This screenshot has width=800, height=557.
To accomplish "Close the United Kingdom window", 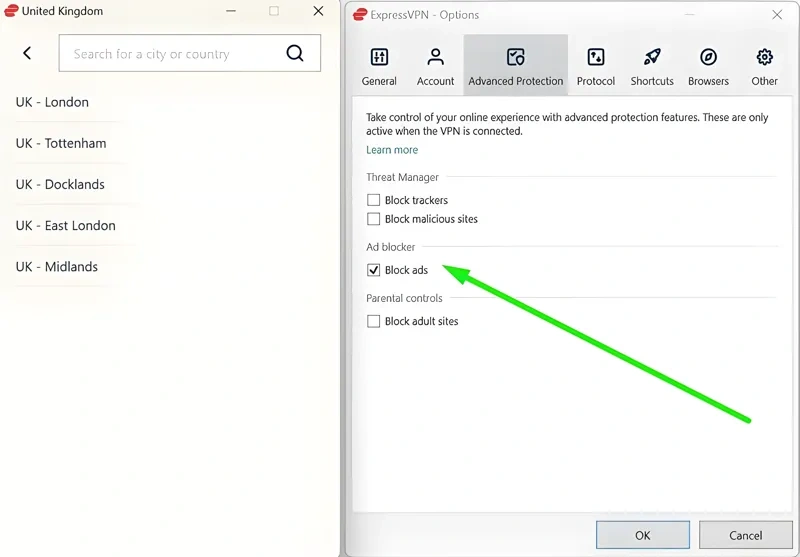I will click(318, 11).
